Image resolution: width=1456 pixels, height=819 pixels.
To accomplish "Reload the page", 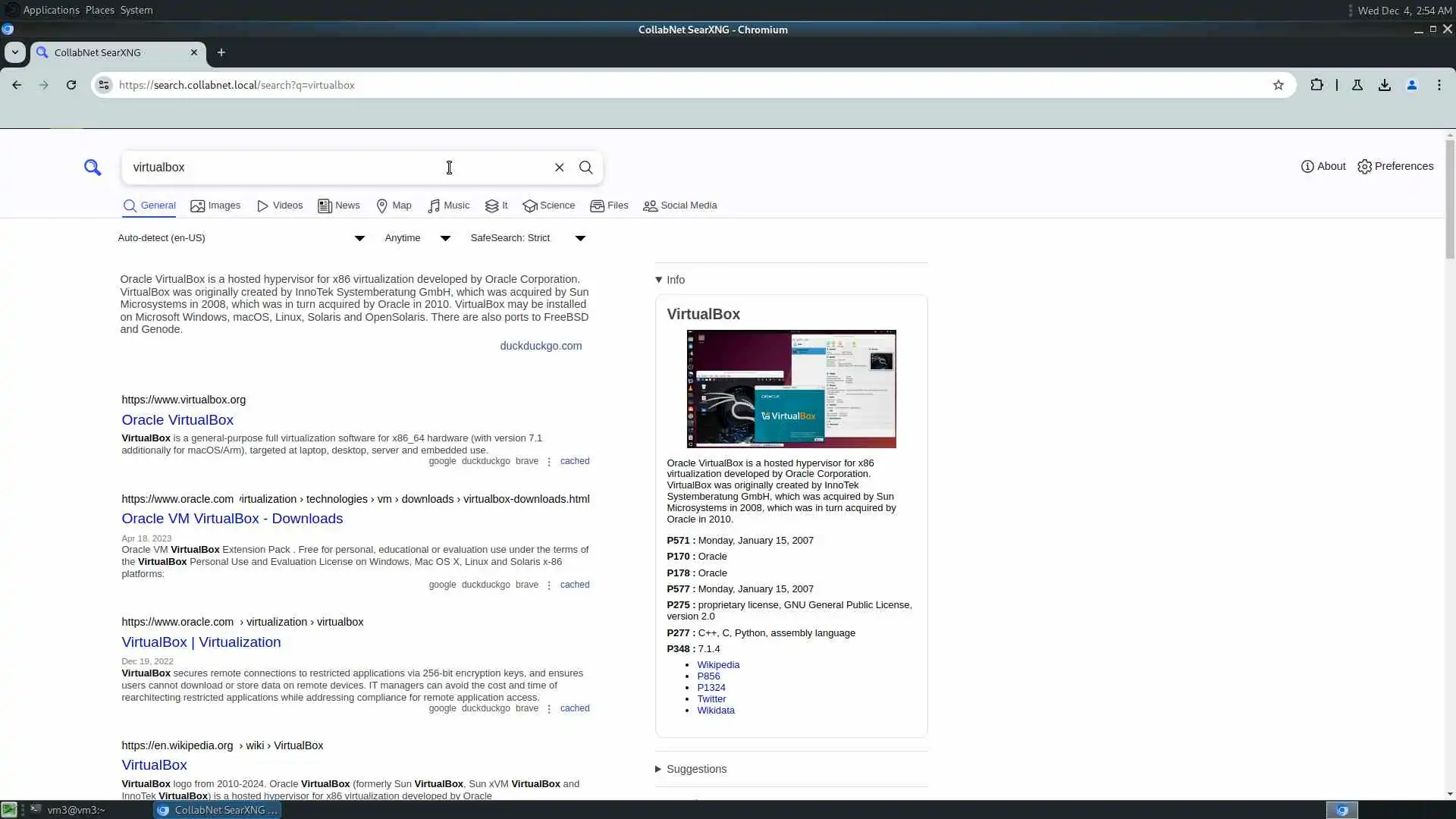I will point(71,85).
